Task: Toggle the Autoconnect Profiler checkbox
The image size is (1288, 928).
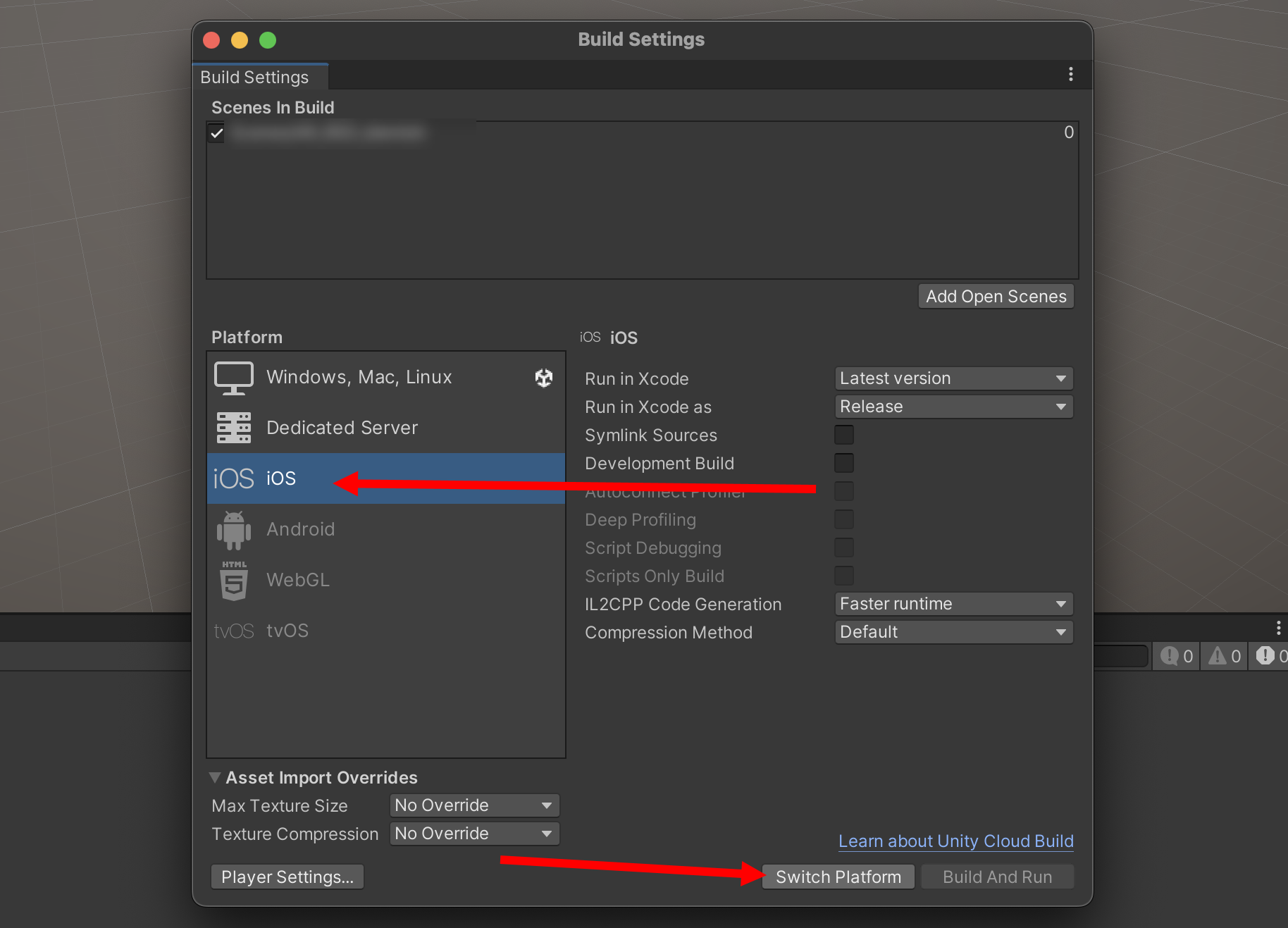Action: coord(844,491)
